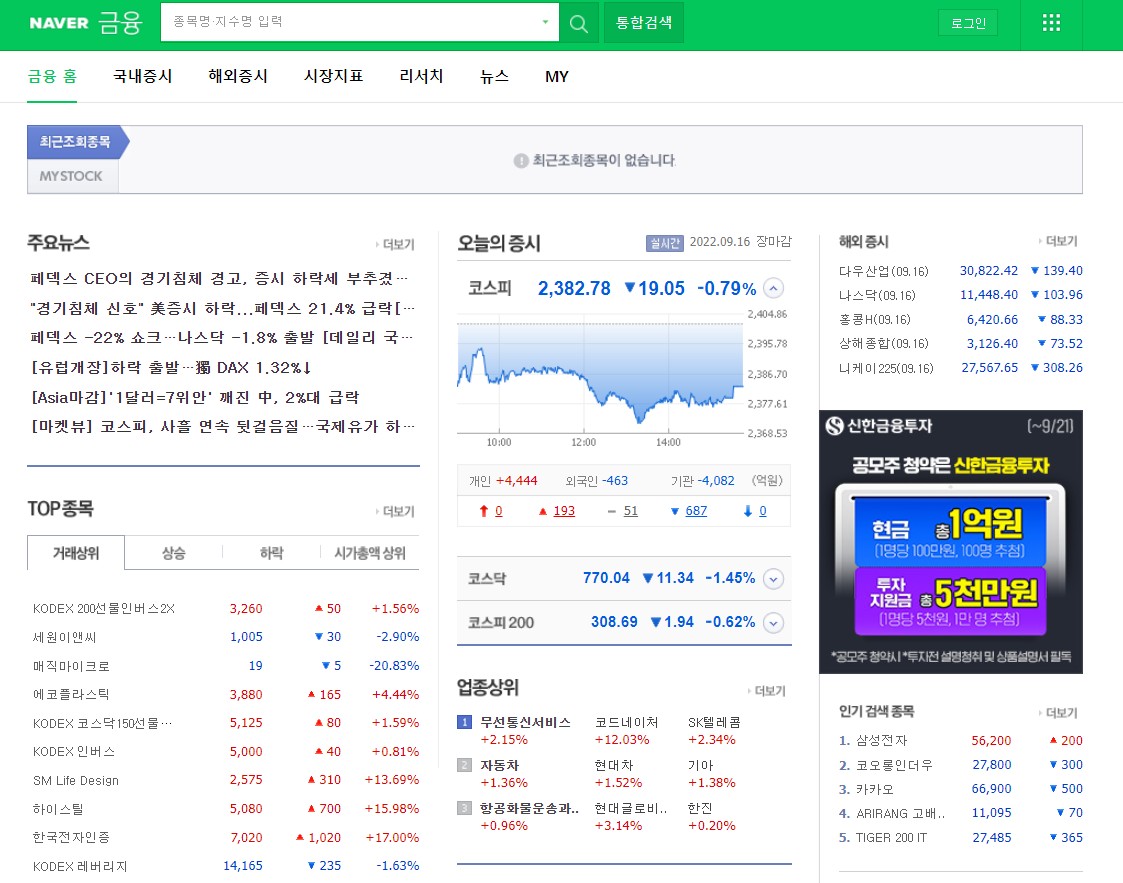Open 더보기 for 업종상위

[766, 691]
